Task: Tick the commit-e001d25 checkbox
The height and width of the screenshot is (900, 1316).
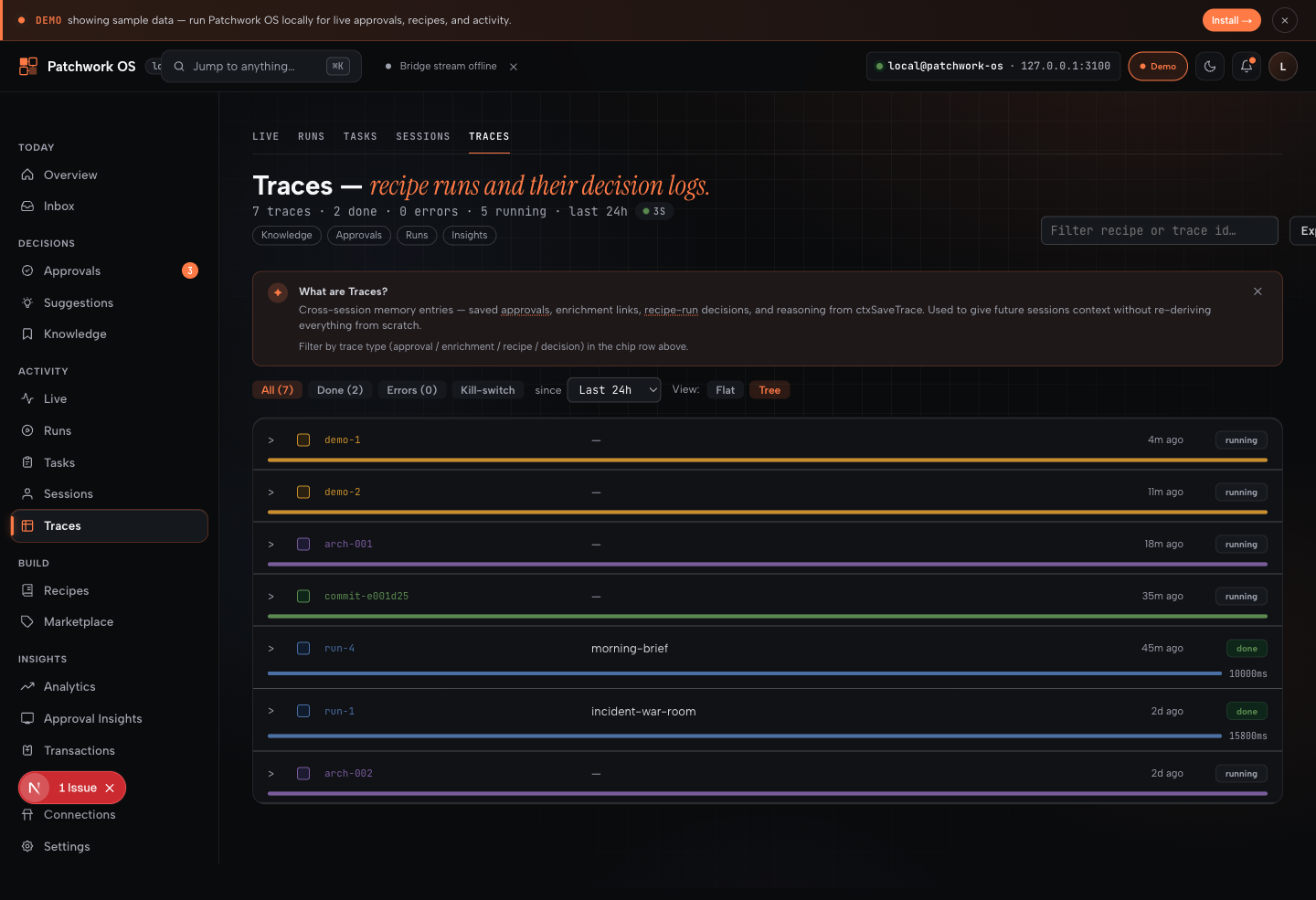Action: coord(303,597)
